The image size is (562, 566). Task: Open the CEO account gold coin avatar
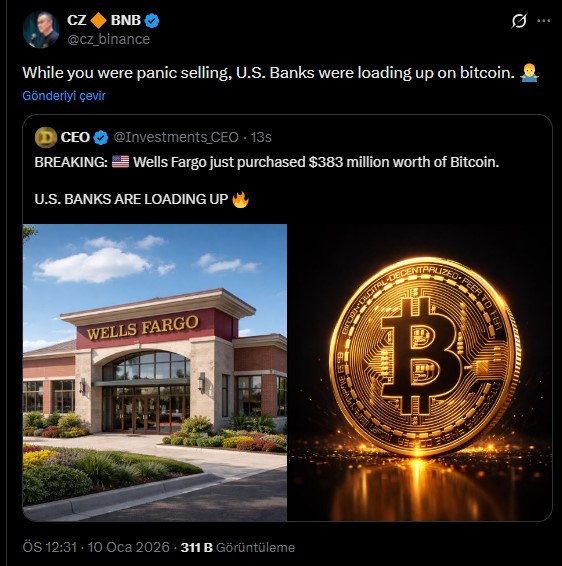(46, 137)
